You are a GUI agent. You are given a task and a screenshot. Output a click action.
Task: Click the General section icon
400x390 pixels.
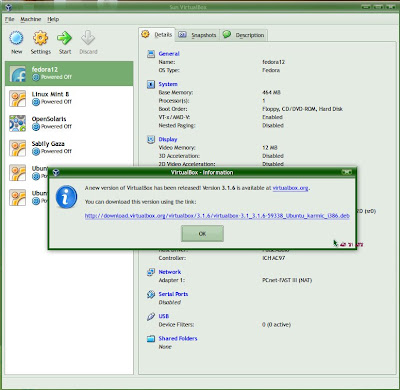pyautogui.click(x=151, y=54)
